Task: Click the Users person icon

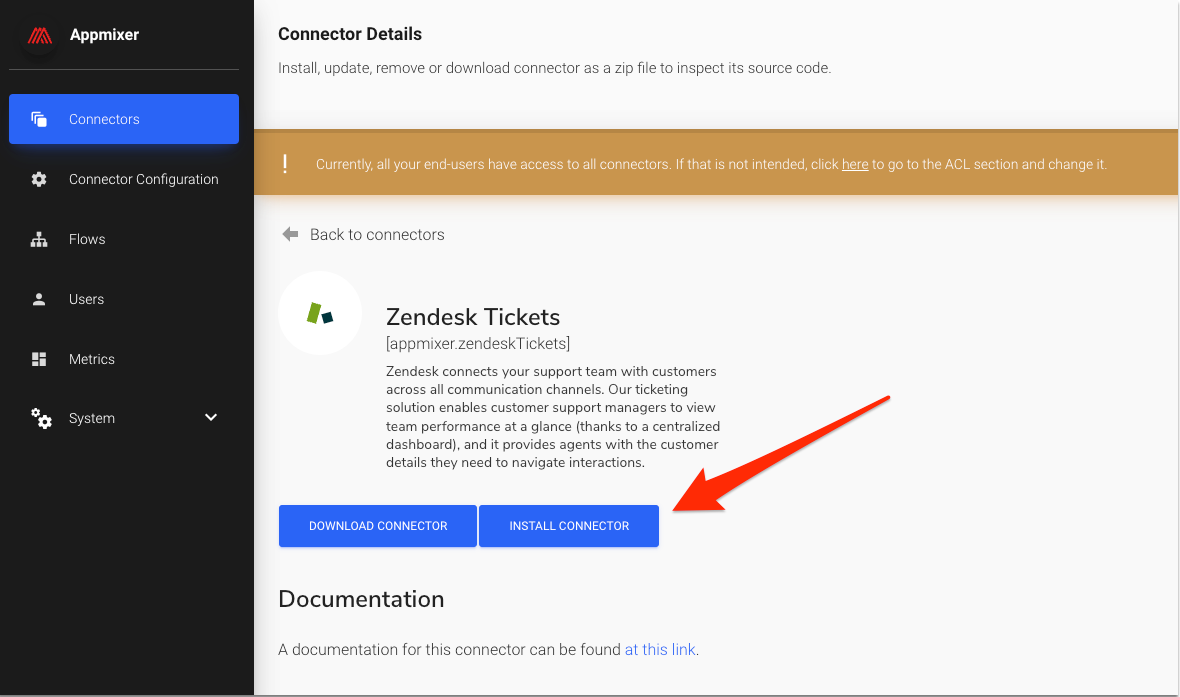Action: click(x=39, y=299)
